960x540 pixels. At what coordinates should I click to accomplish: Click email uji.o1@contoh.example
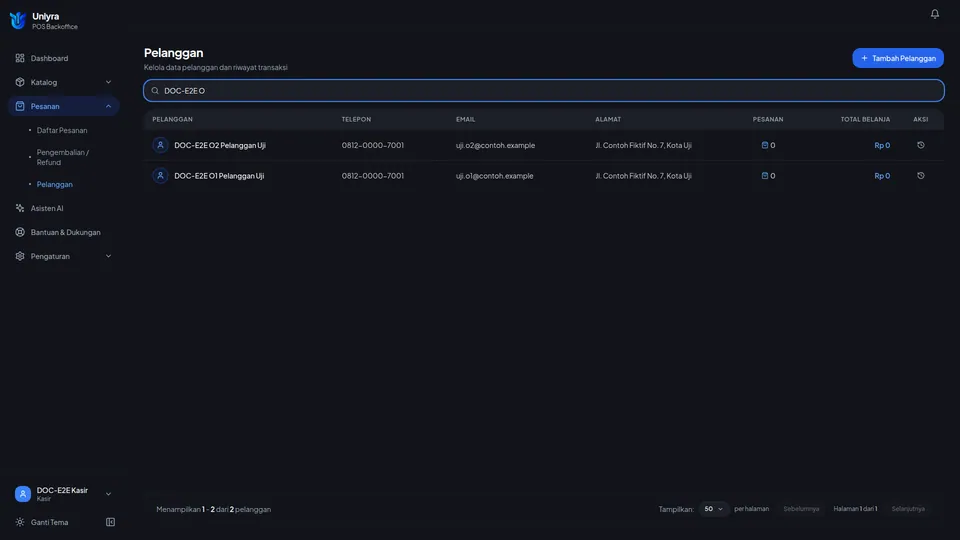(x=495, y=176)
